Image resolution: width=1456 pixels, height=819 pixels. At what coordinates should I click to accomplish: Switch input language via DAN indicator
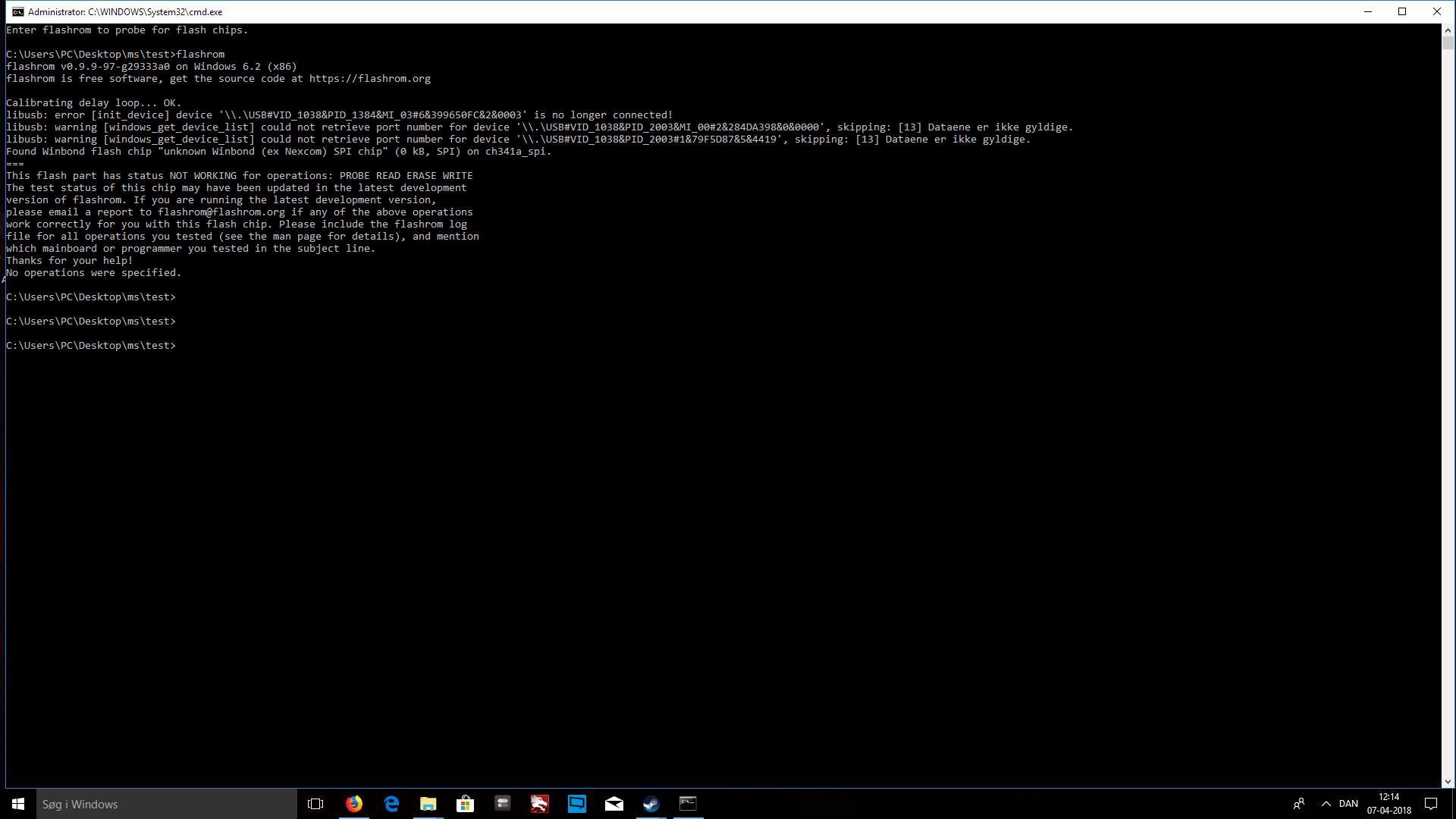point(1348,804)
